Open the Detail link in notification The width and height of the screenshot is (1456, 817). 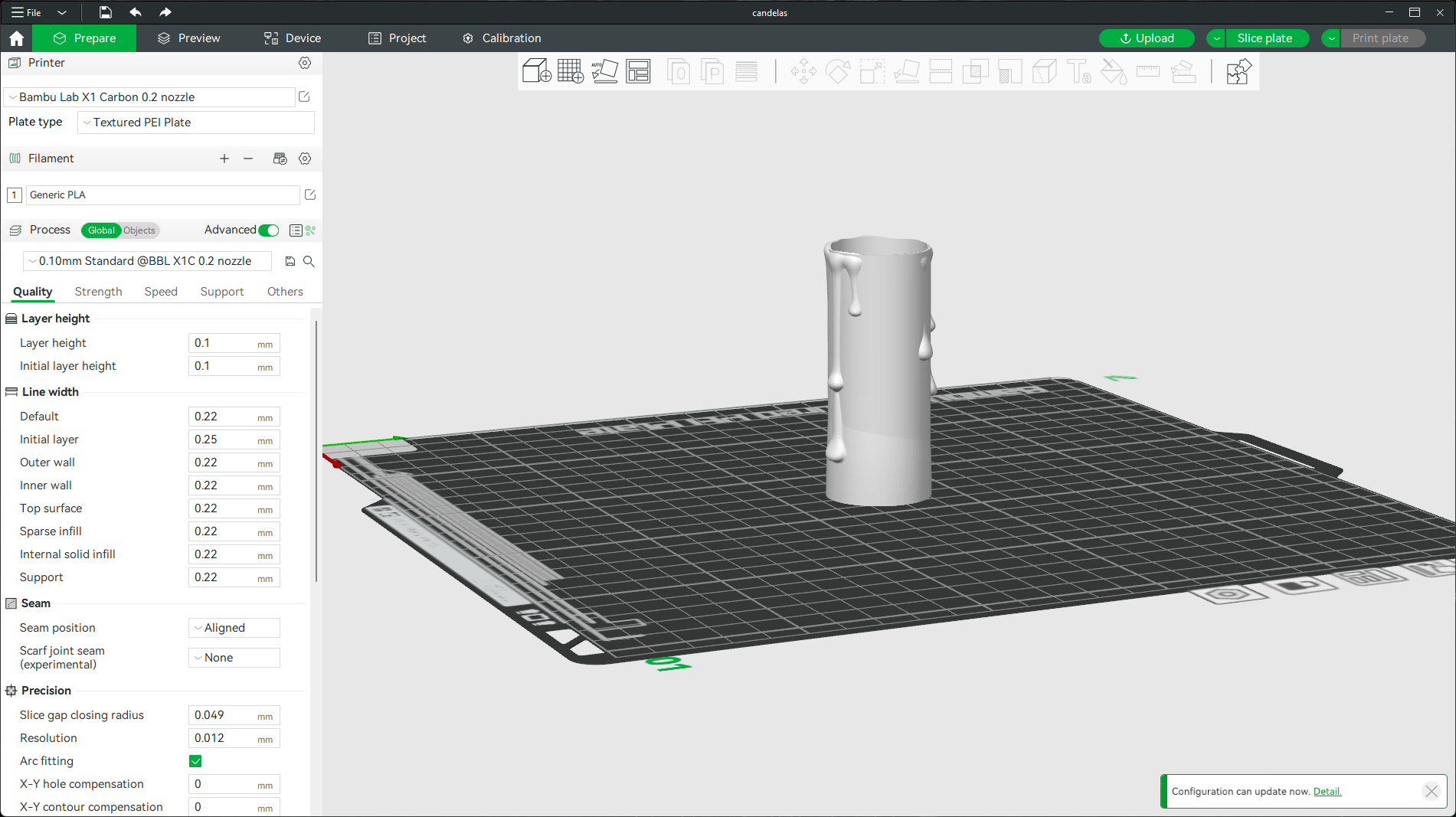tap(1327, 792)
